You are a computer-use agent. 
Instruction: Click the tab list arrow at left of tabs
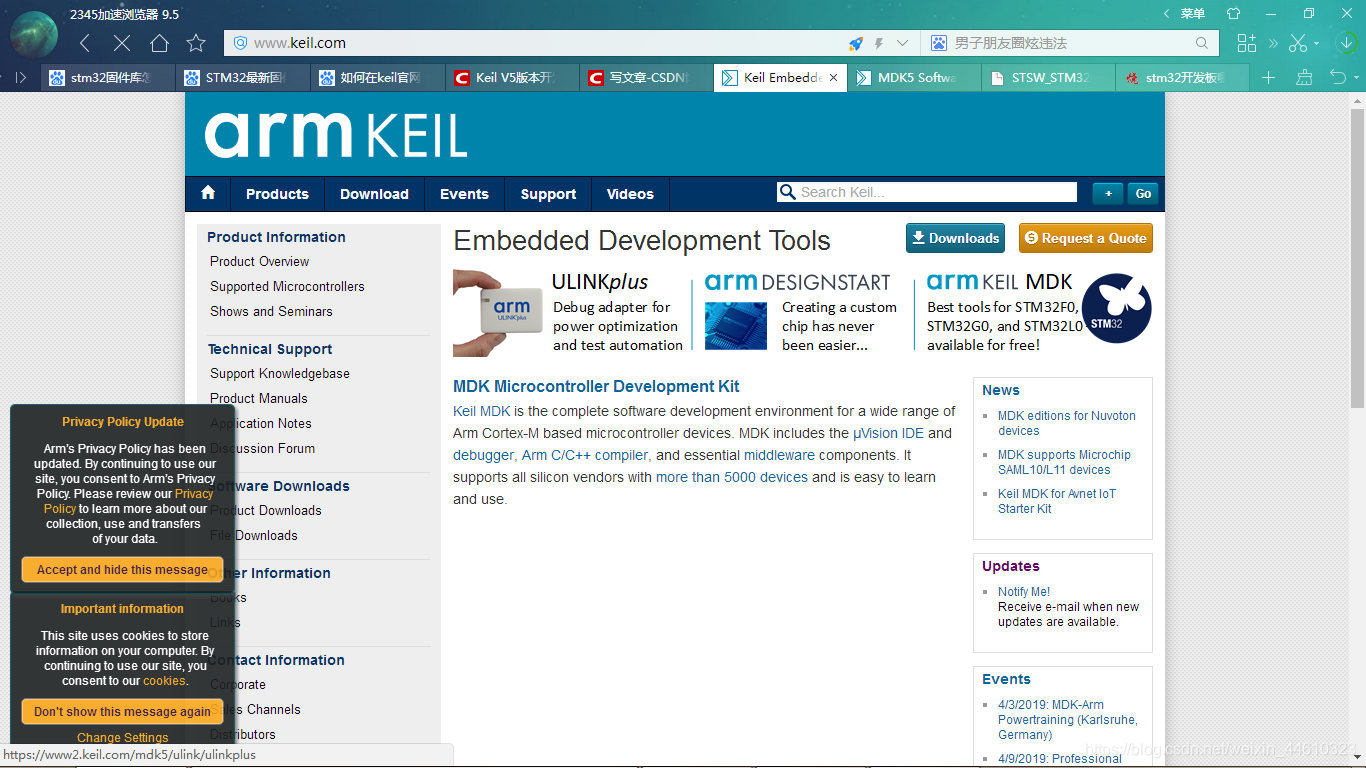click(x=20, y=78)
